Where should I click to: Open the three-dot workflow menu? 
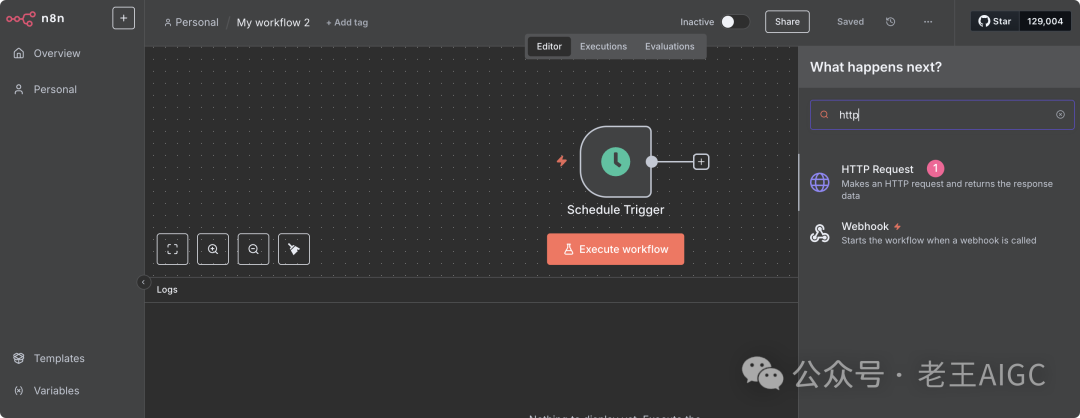[x=928, y=22]
